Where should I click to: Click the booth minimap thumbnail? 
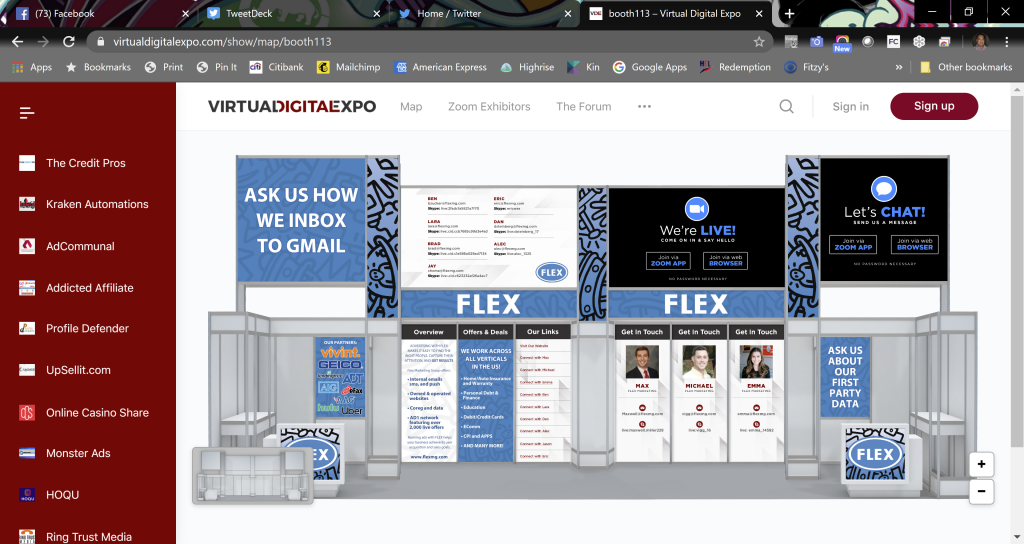(x=253, y=475)
